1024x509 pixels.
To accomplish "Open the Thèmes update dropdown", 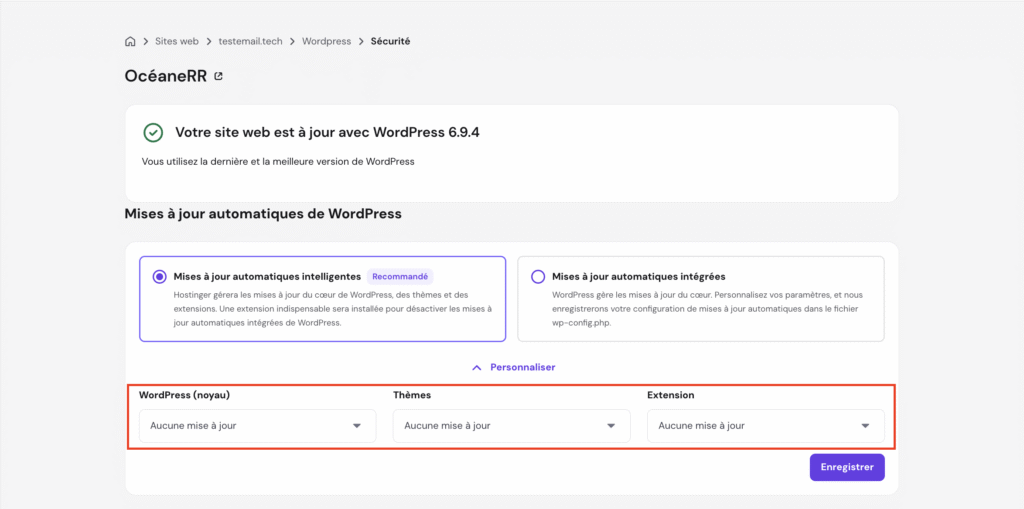I will tap(511, 426).
